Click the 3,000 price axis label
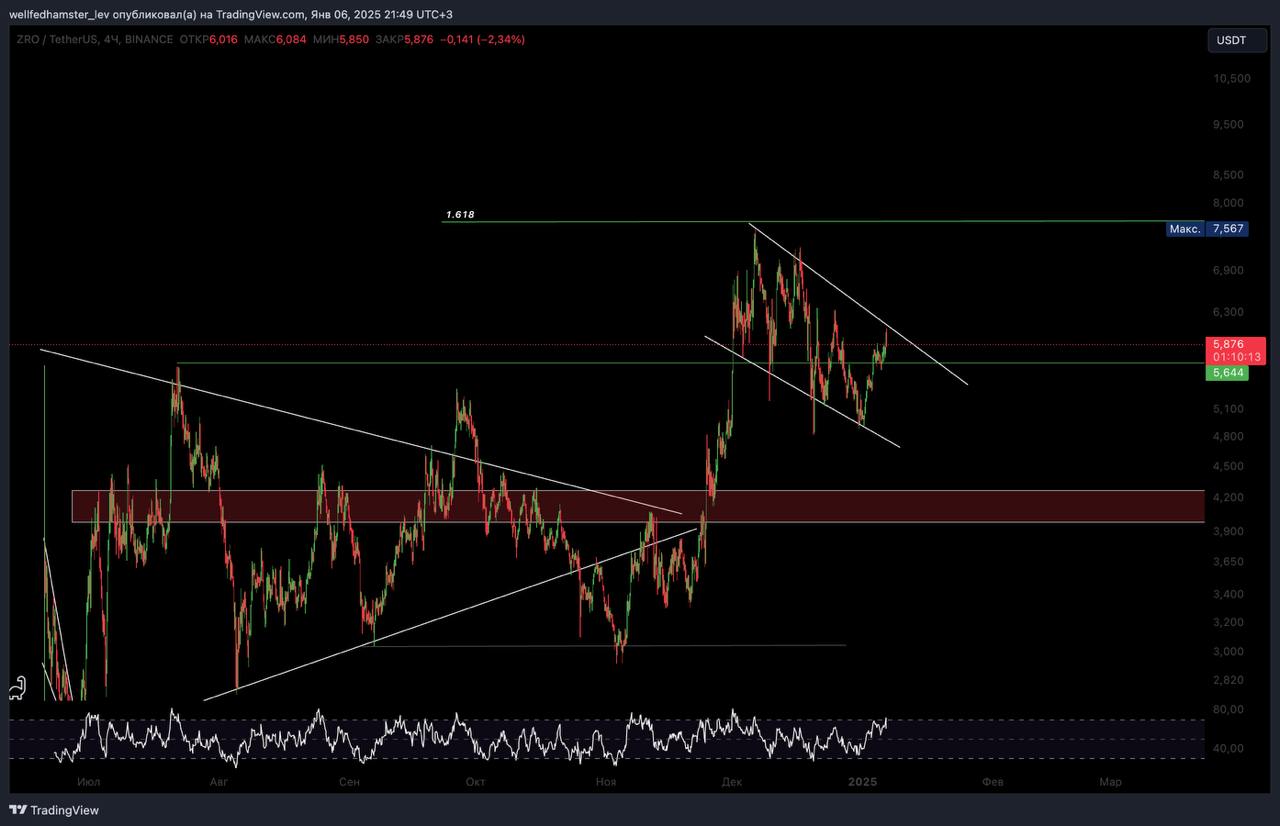Screen dimensions: 1280x826 click(1230, 652)
